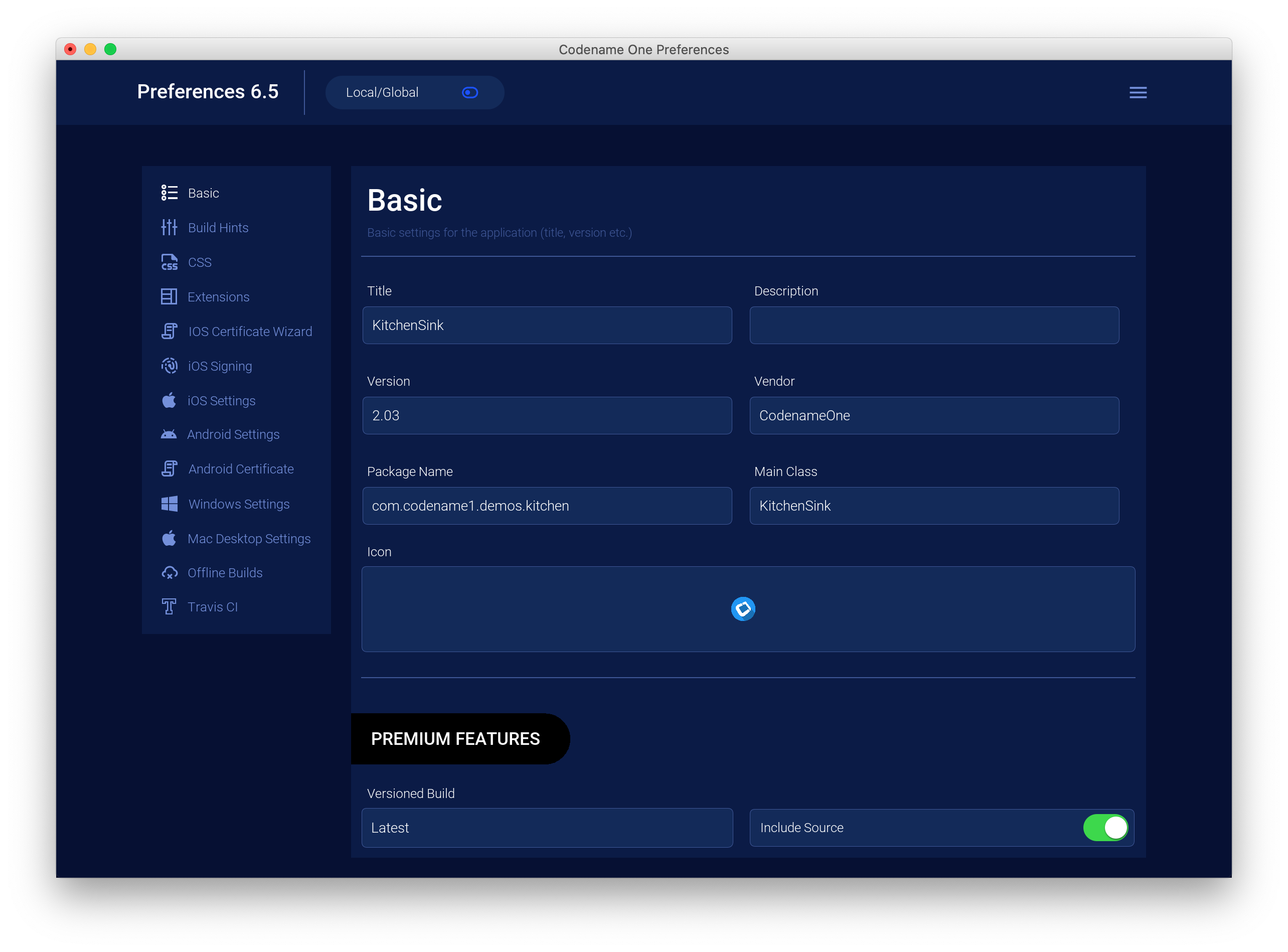The width and height of the screenshot is (1288, 952).
Task: Select the CSS settings section
Action: click(x=198, y=262)
